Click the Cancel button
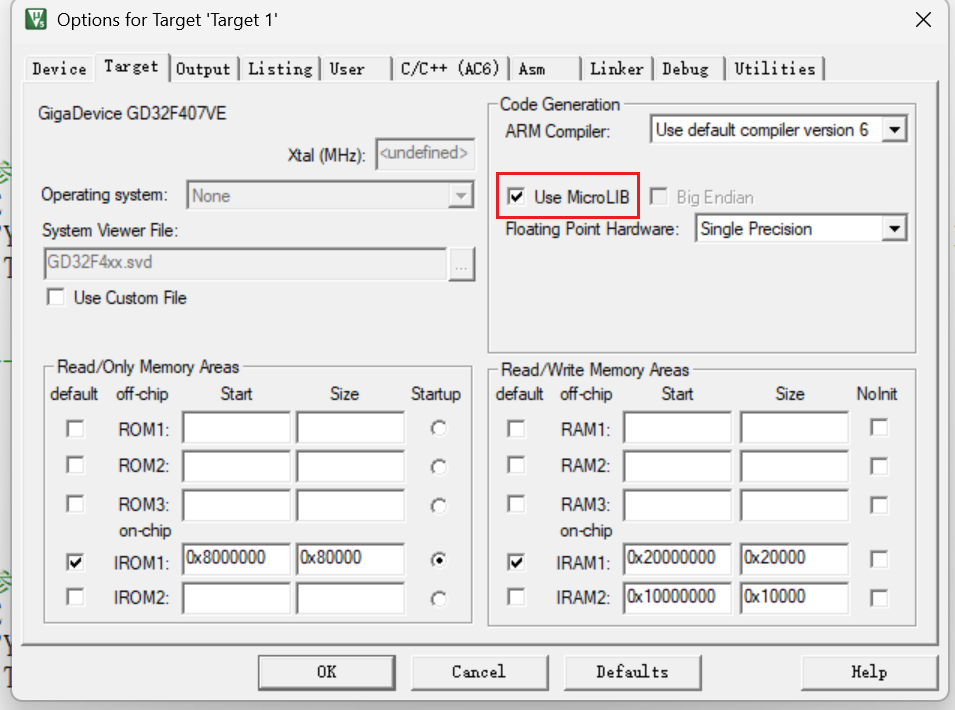The height and width of the screenshot is (710, 955). pos(479,672)
